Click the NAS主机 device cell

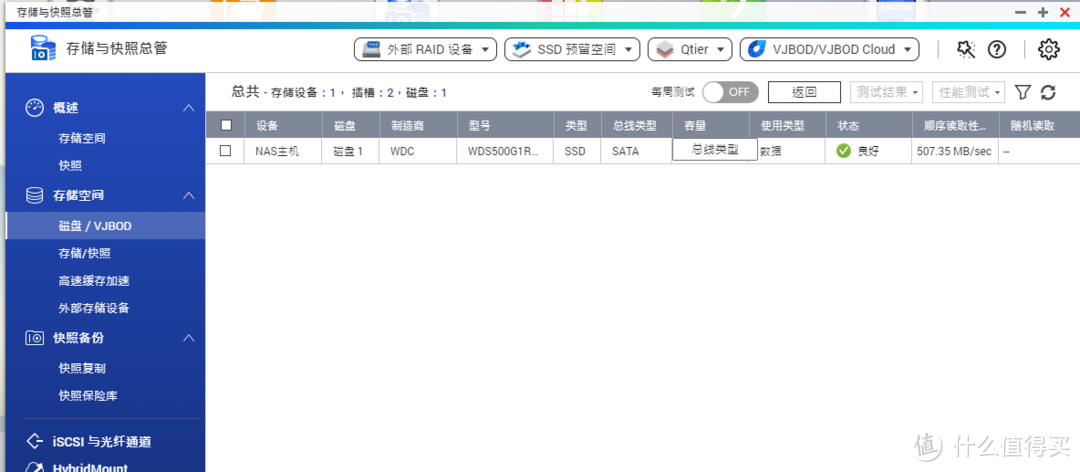tap(283, 151)
